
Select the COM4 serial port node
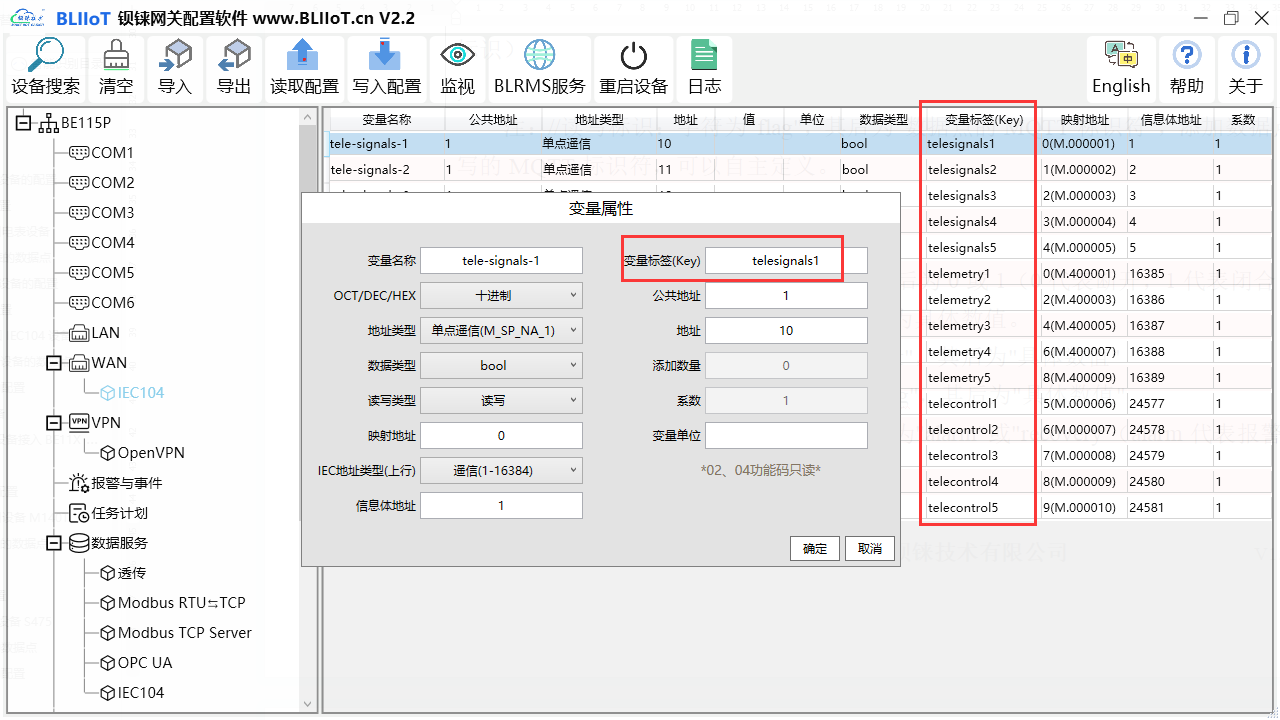pos(101,243)
